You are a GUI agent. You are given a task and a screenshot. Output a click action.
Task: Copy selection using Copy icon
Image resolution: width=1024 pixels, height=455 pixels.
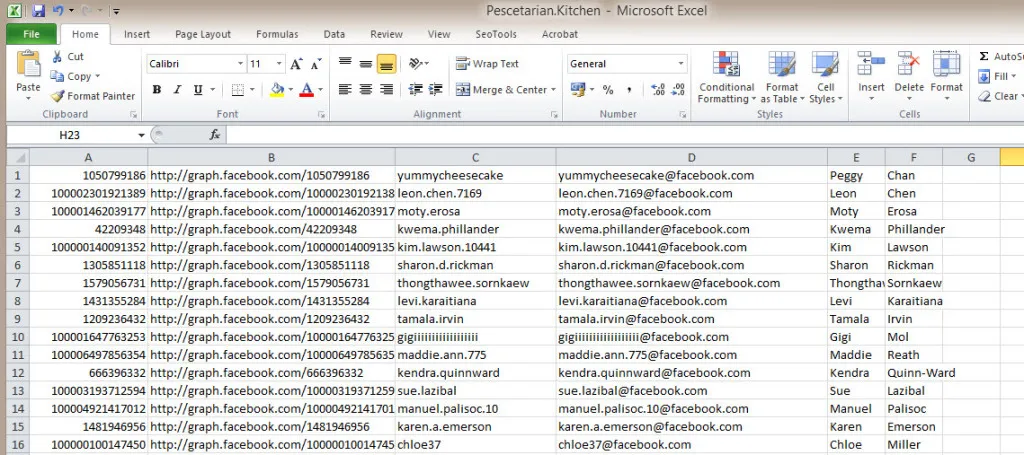pyautogui.click(x=57, y=76)
